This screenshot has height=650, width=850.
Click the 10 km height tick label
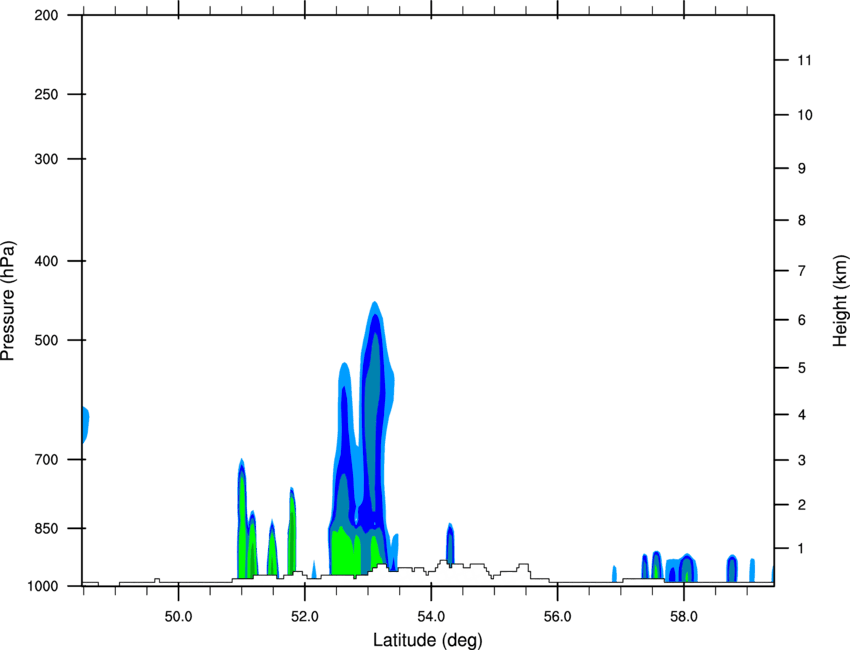[x=805, y=115]
